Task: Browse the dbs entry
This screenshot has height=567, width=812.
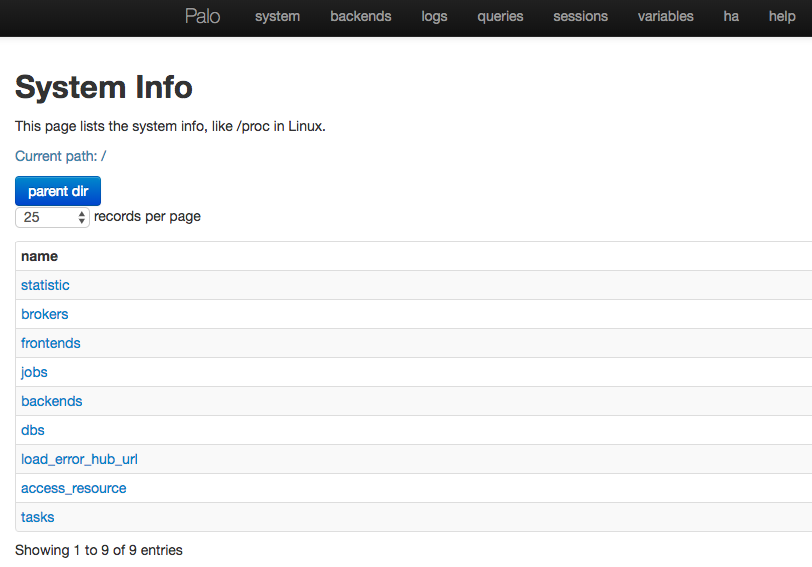Action: pyautogui.click(x=33, y=430)
